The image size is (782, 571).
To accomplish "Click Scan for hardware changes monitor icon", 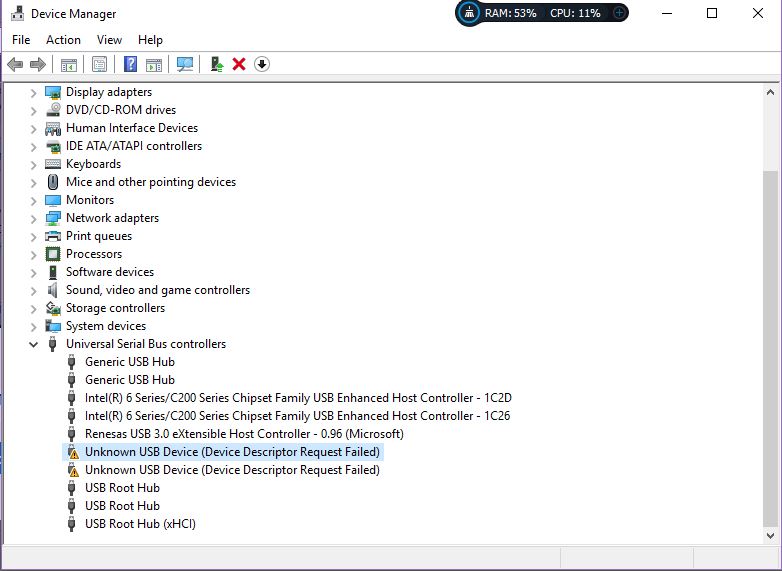I will coord(185,64).
